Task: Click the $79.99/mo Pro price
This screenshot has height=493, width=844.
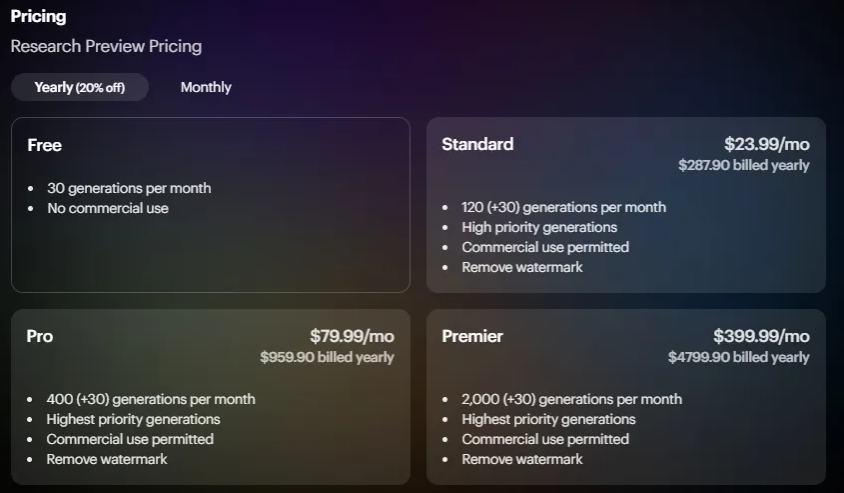Action: (352, 336)
